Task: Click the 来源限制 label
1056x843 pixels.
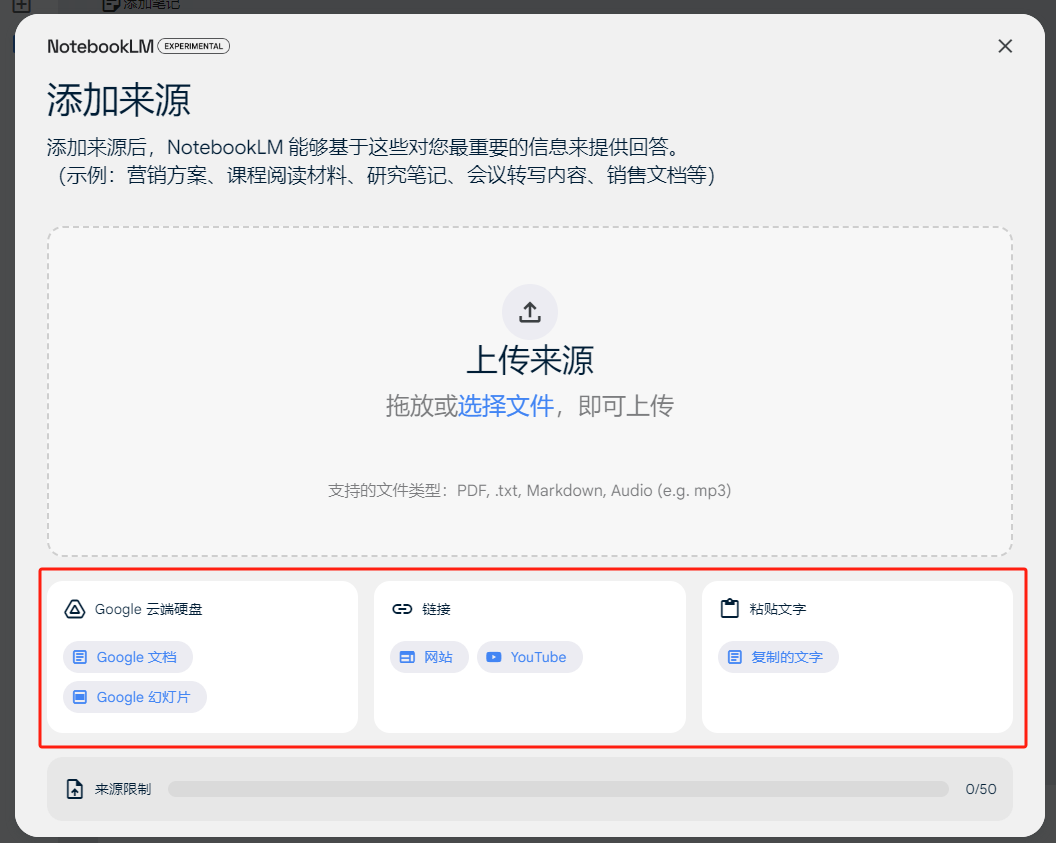Action: coord(123,789)
